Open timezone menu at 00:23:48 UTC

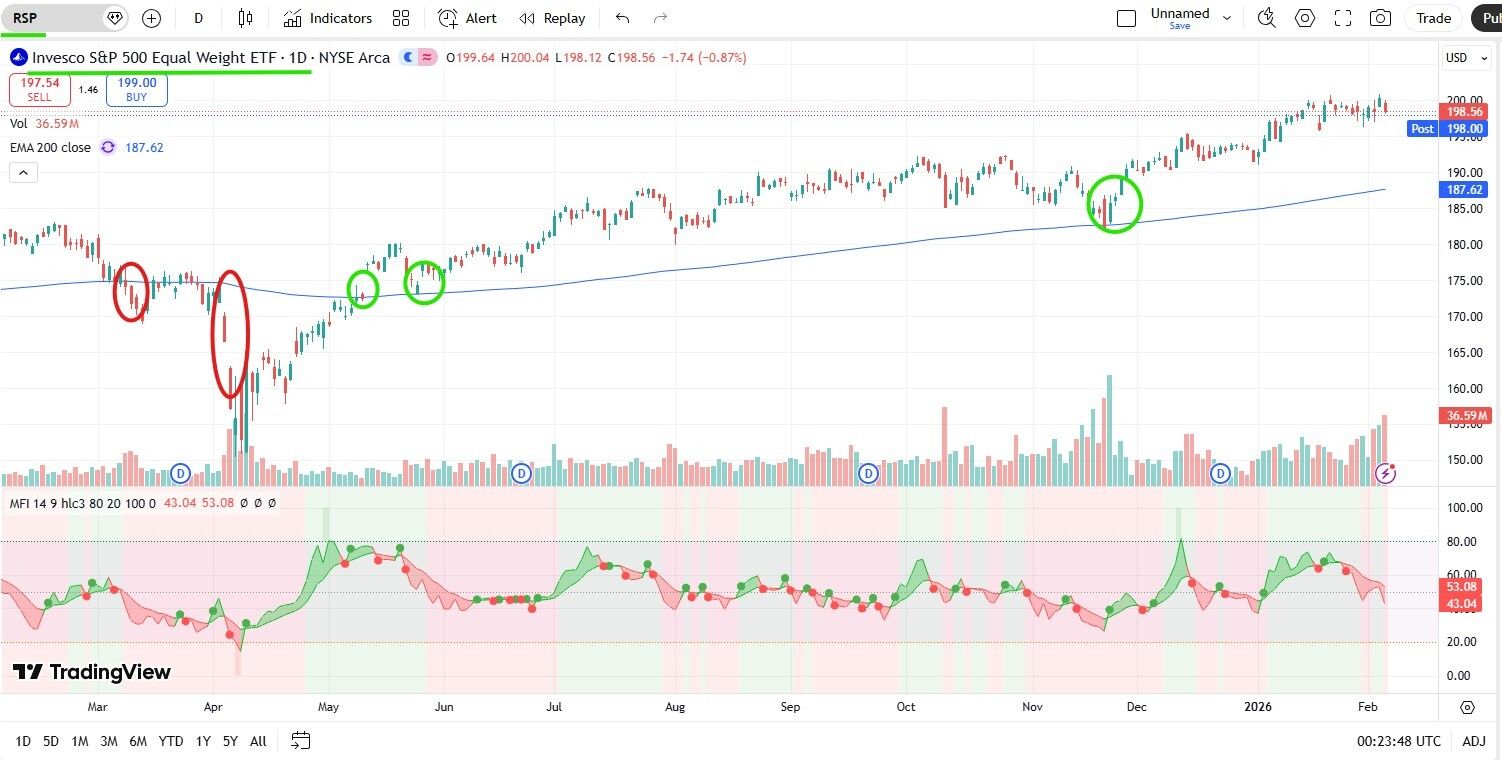(x=1400, y=741)
